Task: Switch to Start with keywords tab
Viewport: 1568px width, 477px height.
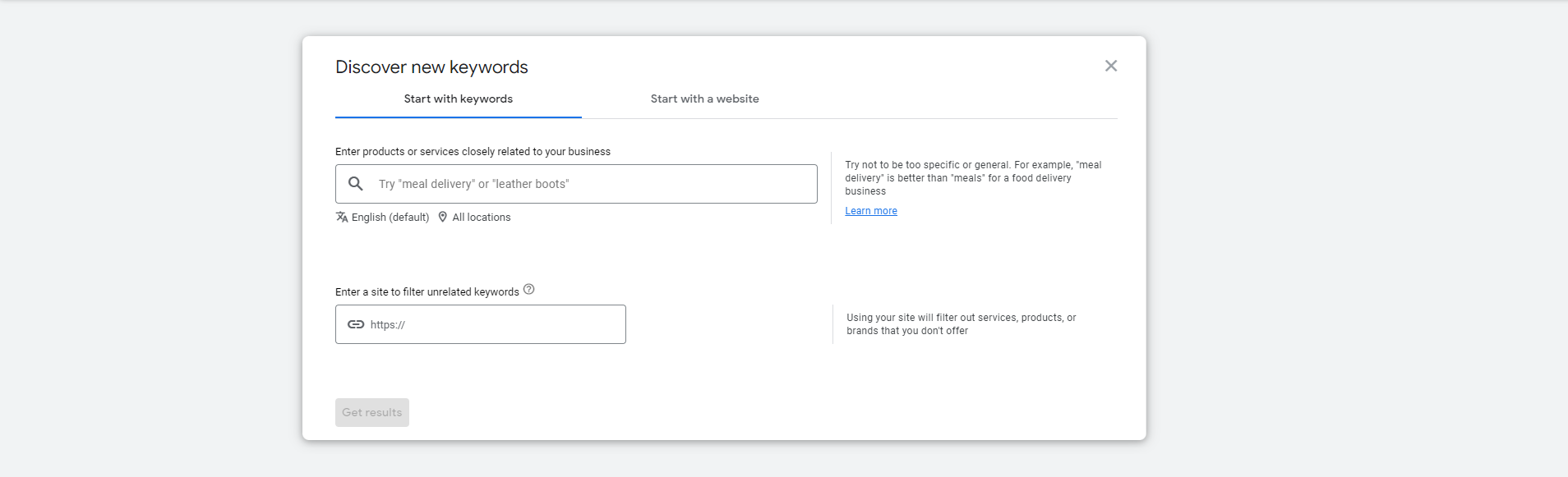Action: (458, 99)
